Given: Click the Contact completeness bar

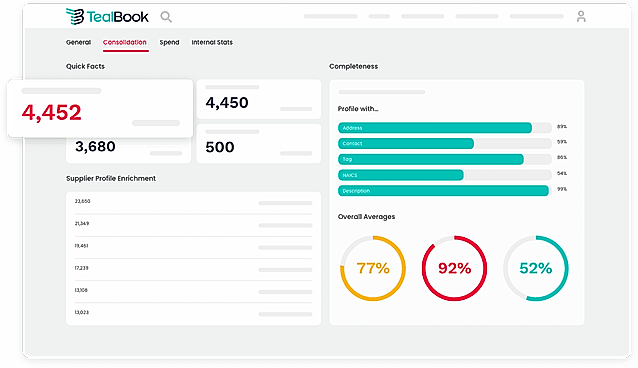Looking at the screenshot, I should tap(445, 143).
